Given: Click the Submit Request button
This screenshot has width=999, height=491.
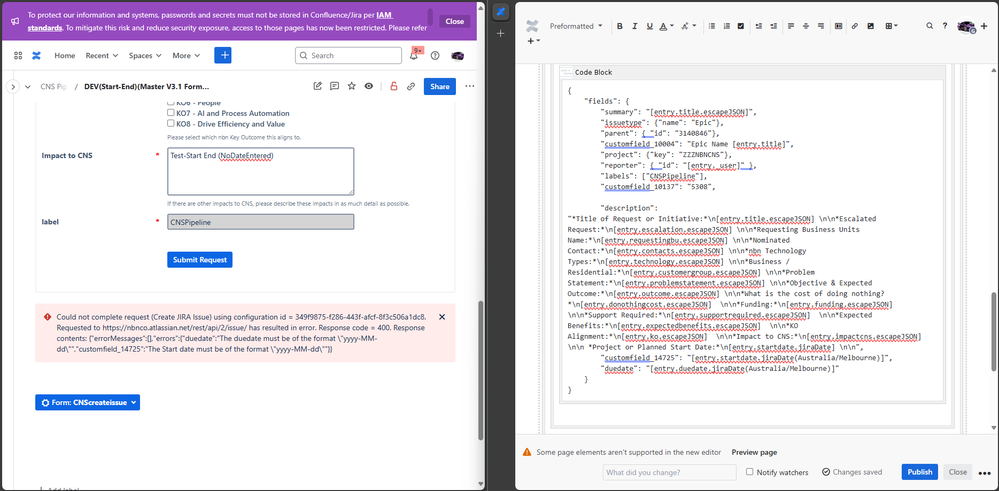Looking at the screenshot, I should (x=200, y=260).
